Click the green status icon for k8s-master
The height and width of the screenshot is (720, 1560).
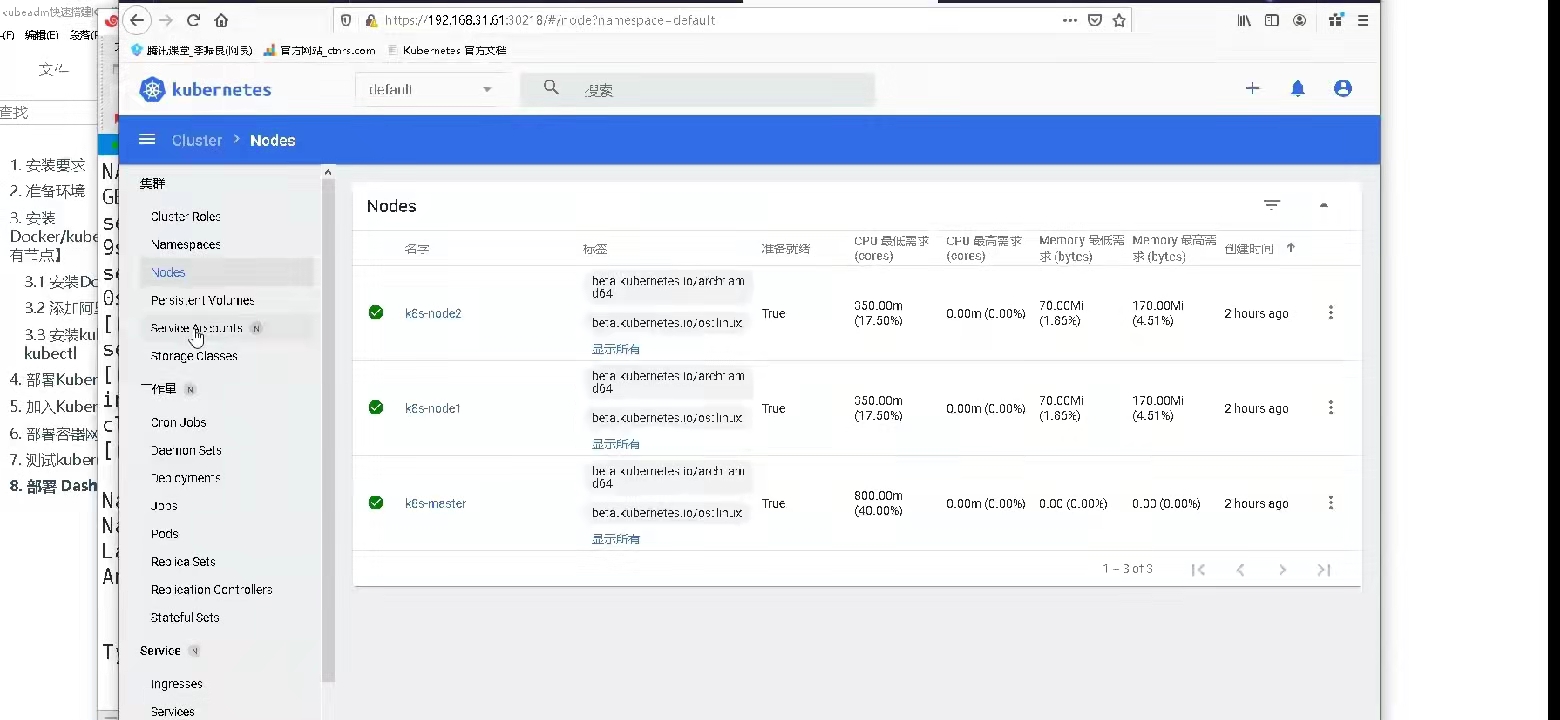click(376, 503)
